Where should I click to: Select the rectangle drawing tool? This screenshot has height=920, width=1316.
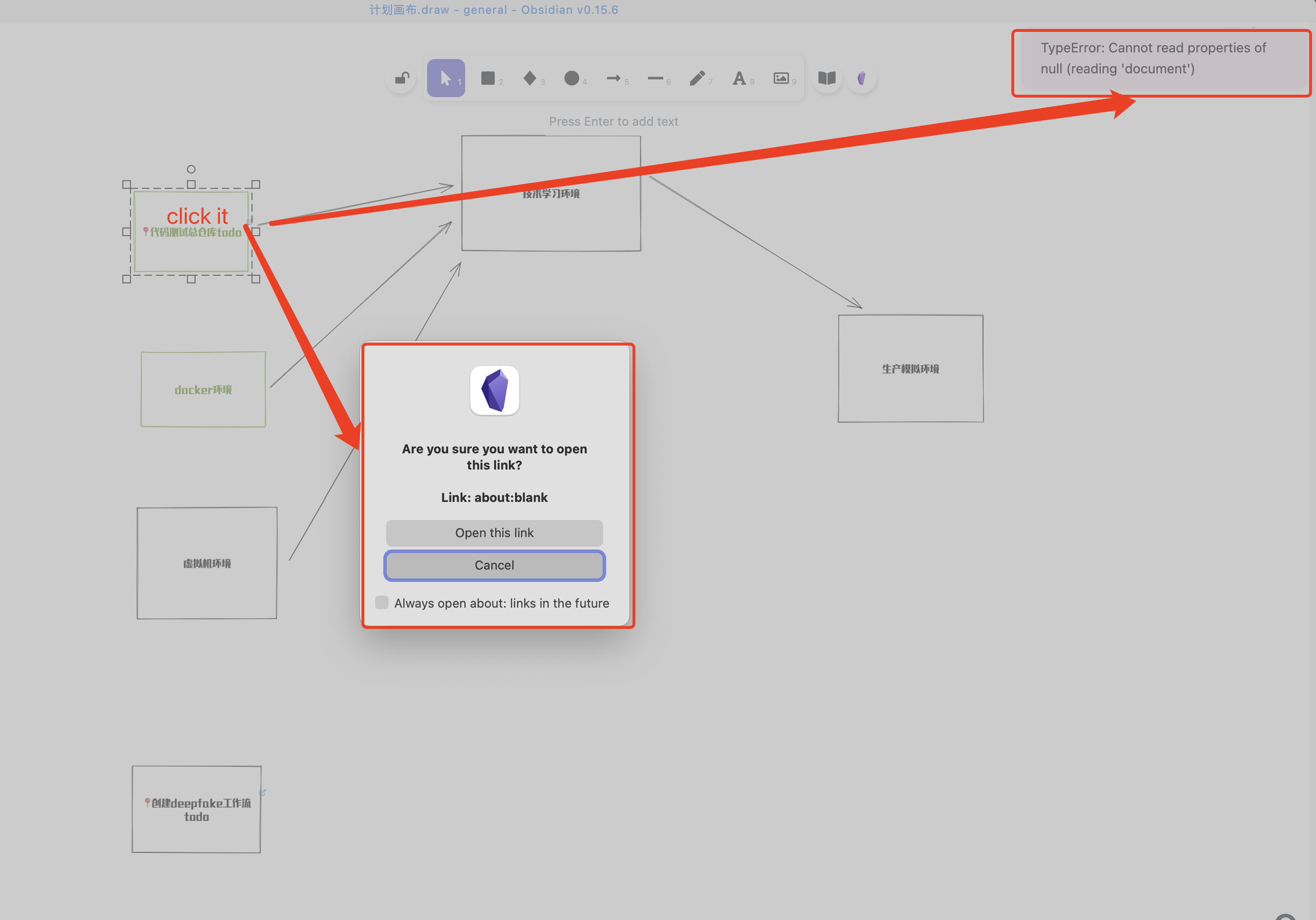coord(488,78)
